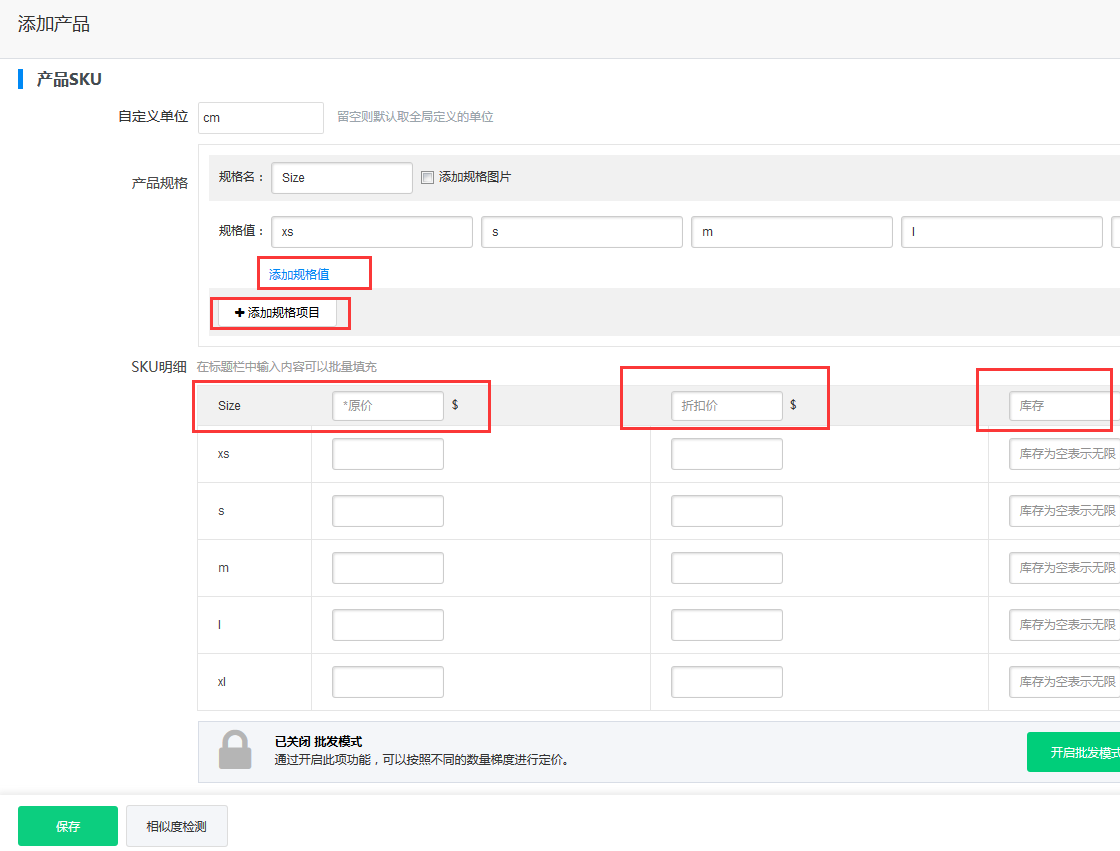Click the gray lock icon for wholesale mode
Image resolution: width=1120 pixels, height=851 pixels.
[x=235, y=750]
